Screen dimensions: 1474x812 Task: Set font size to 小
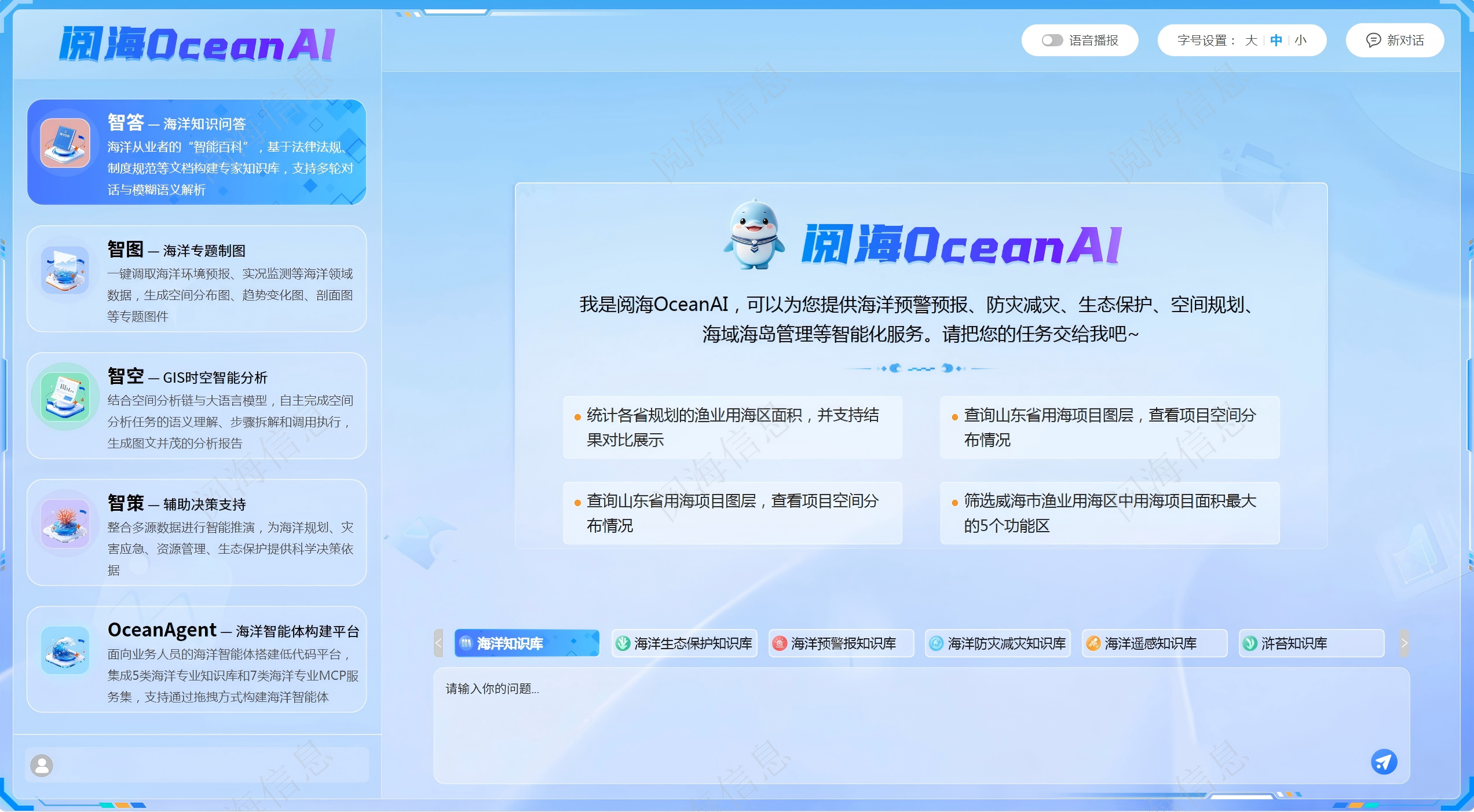[x=1300, y=40]
